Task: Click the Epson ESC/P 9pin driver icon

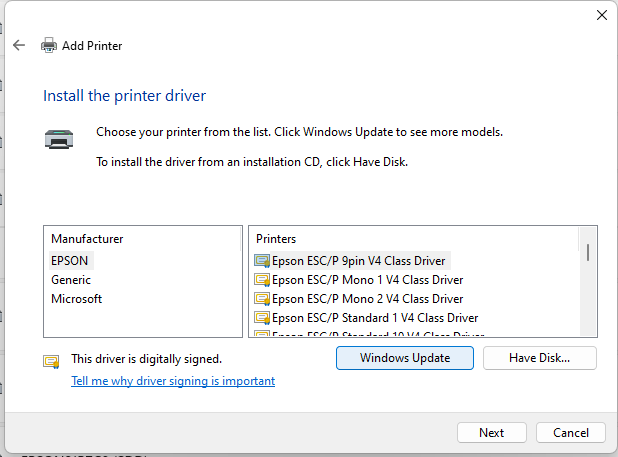Action: point(262,260)
